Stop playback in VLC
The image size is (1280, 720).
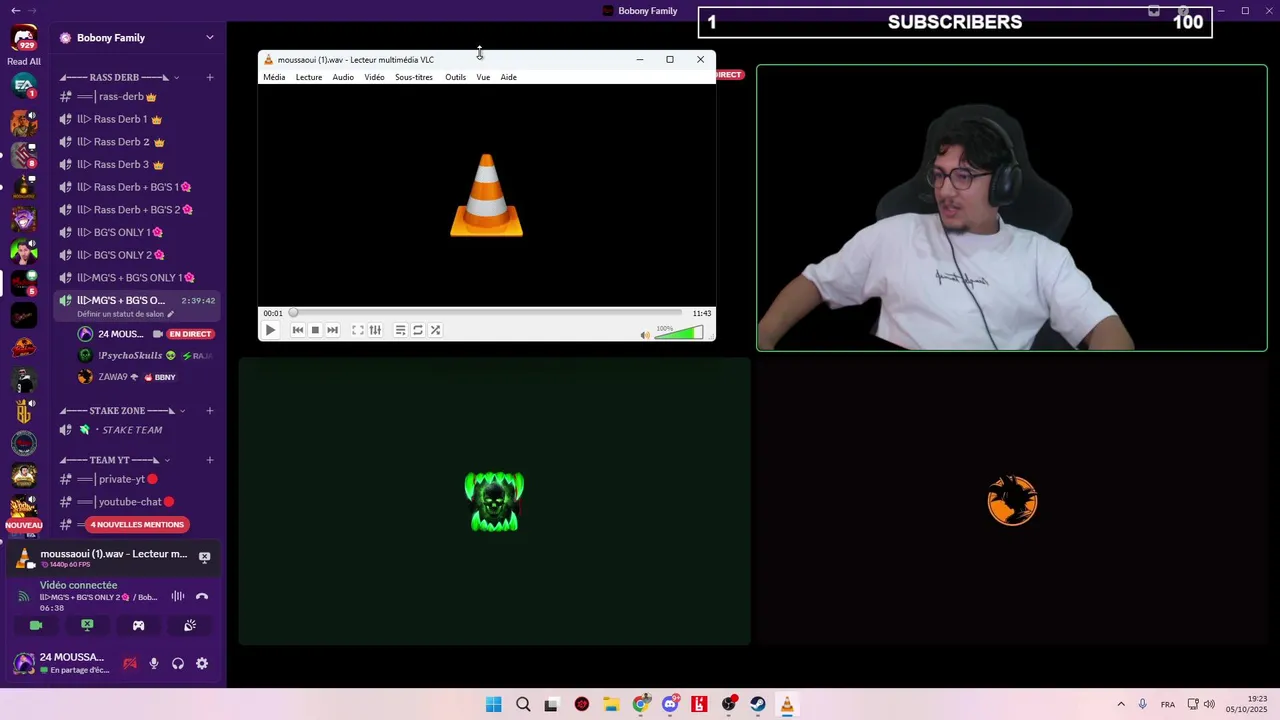coord(315,330)
